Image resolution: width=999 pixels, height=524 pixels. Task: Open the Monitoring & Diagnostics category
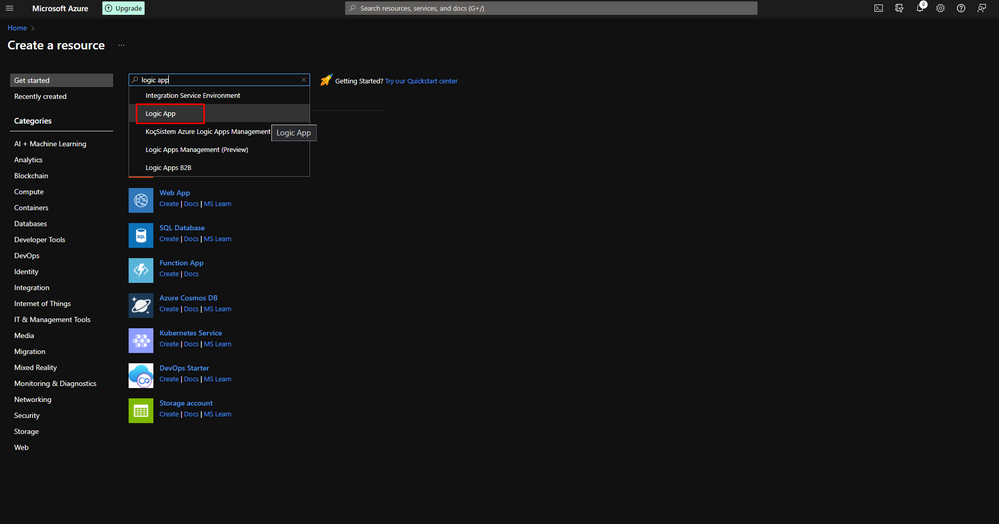pos(55,384)
